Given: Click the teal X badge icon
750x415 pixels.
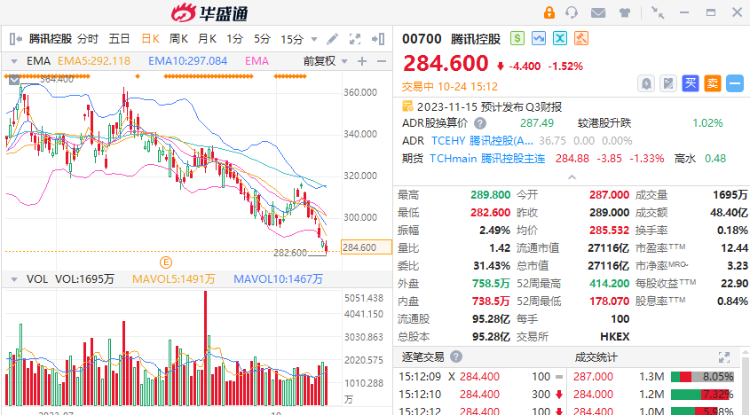Looking at the screenshot, I should [560, 38].
